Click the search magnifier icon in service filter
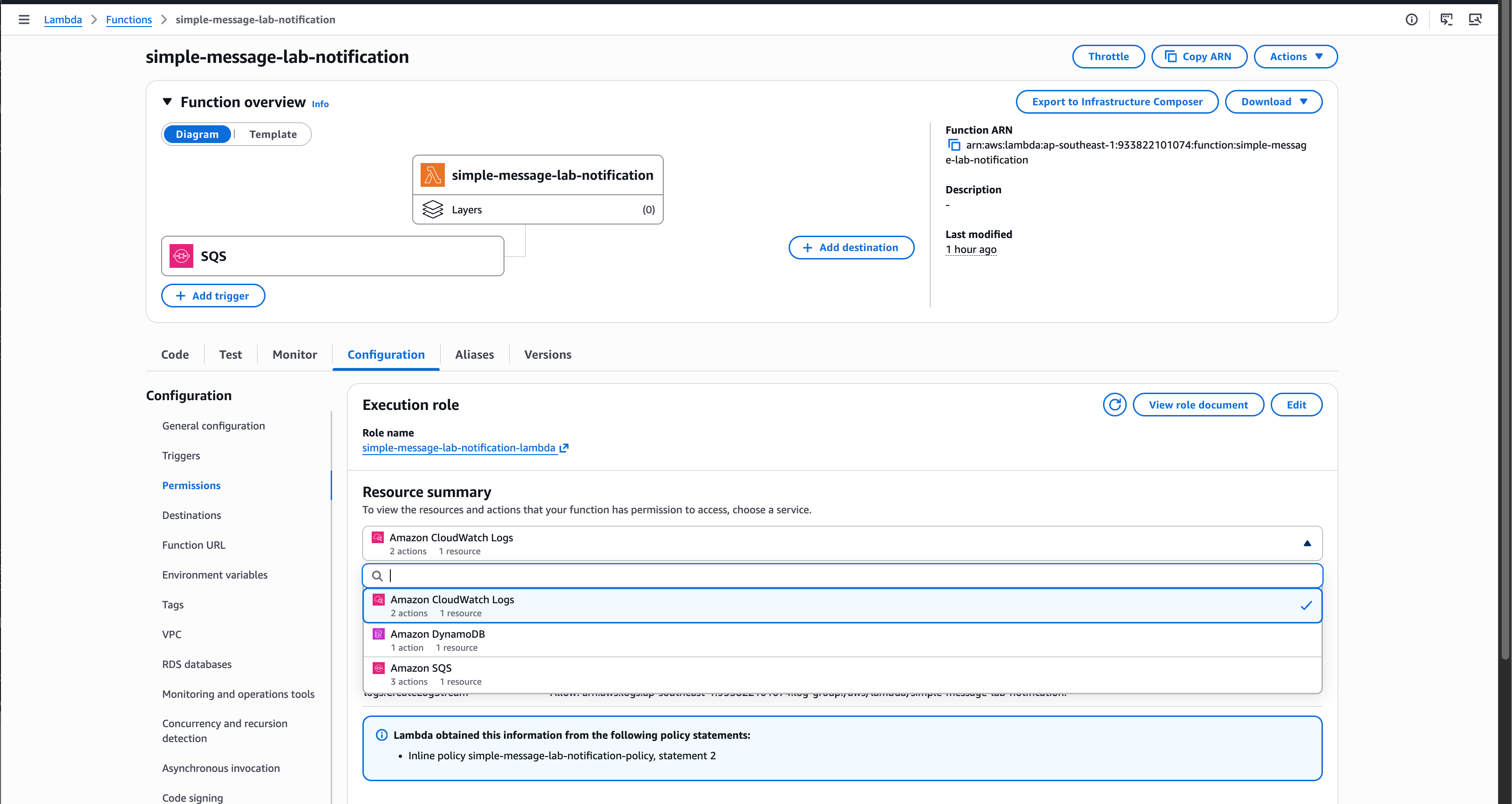 pos(377,576)
